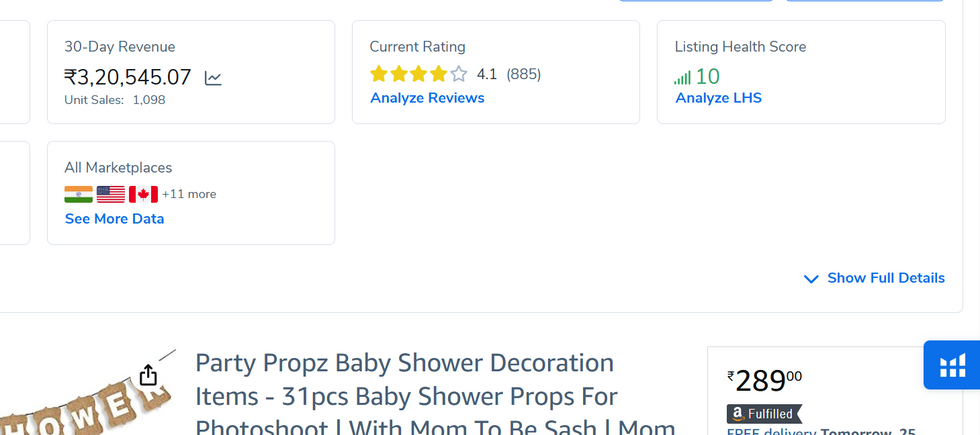This screenshot has height=435, width=980.
Task: Click the share icon on product image
Action: [x=148, y=375]
